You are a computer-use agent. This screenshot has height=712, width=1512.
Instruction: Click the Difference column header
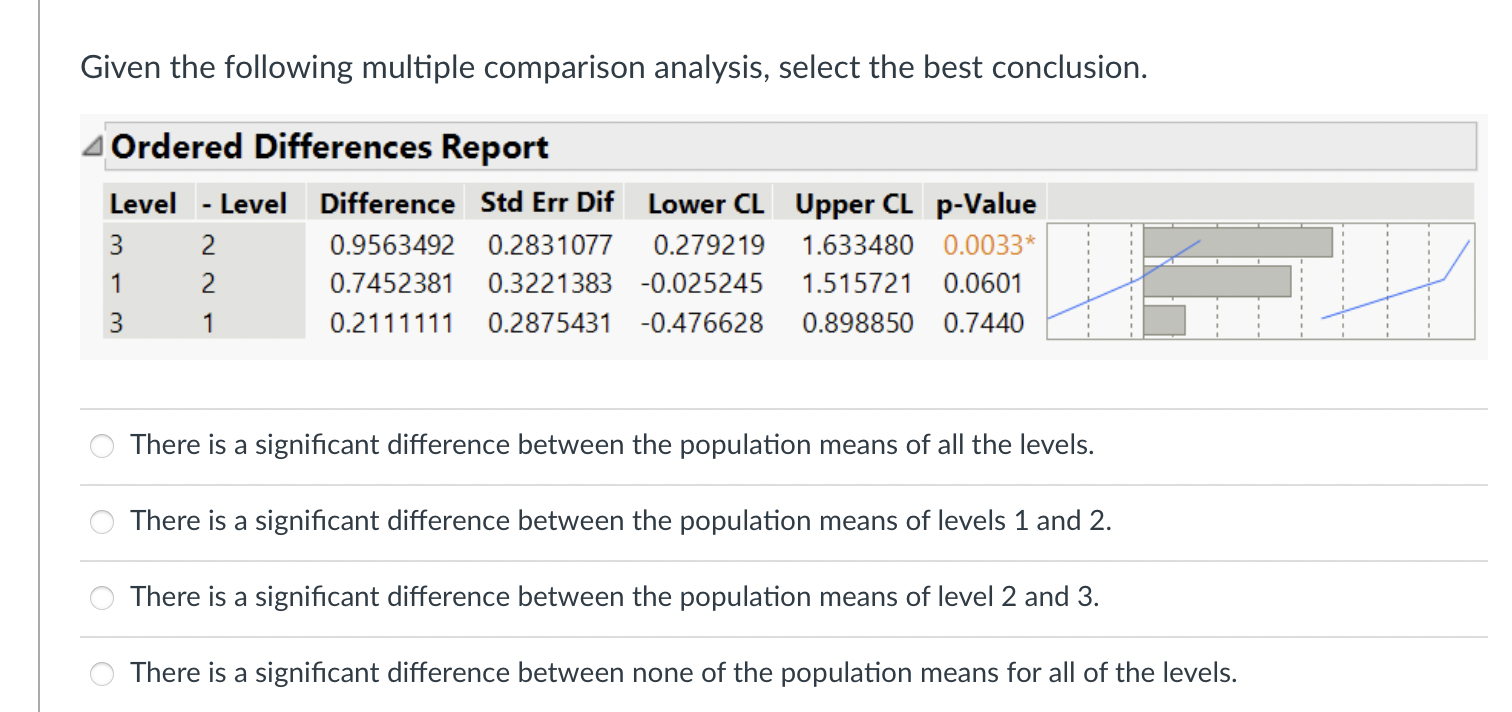(x=386, y=203)
